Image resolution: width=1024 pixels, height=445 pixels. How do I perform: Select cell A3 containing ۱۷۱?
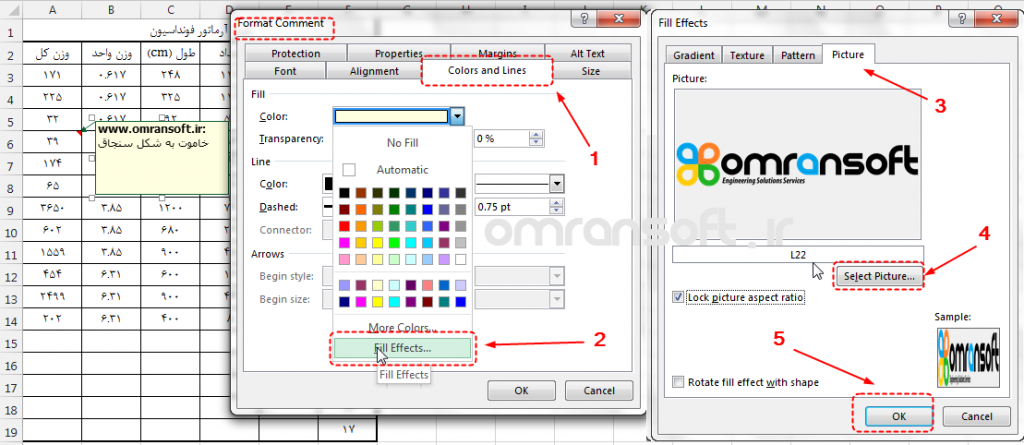point(52,75)
